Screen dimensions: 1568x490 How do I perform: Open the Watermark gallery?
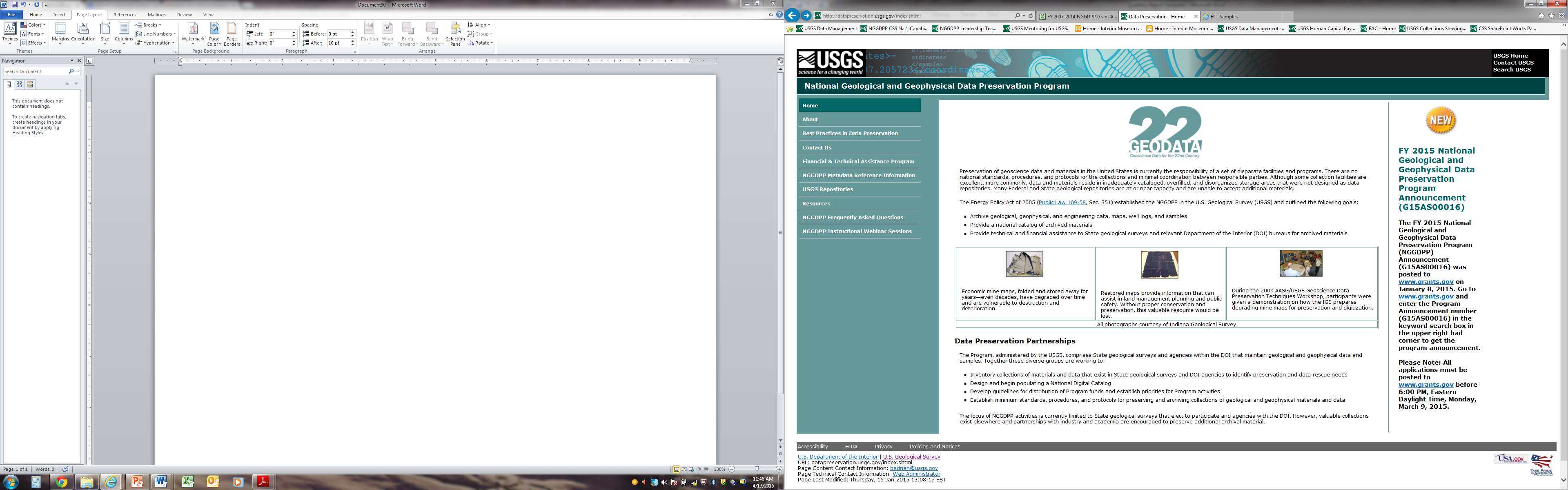pyautogui.click(x=193, y=33)
